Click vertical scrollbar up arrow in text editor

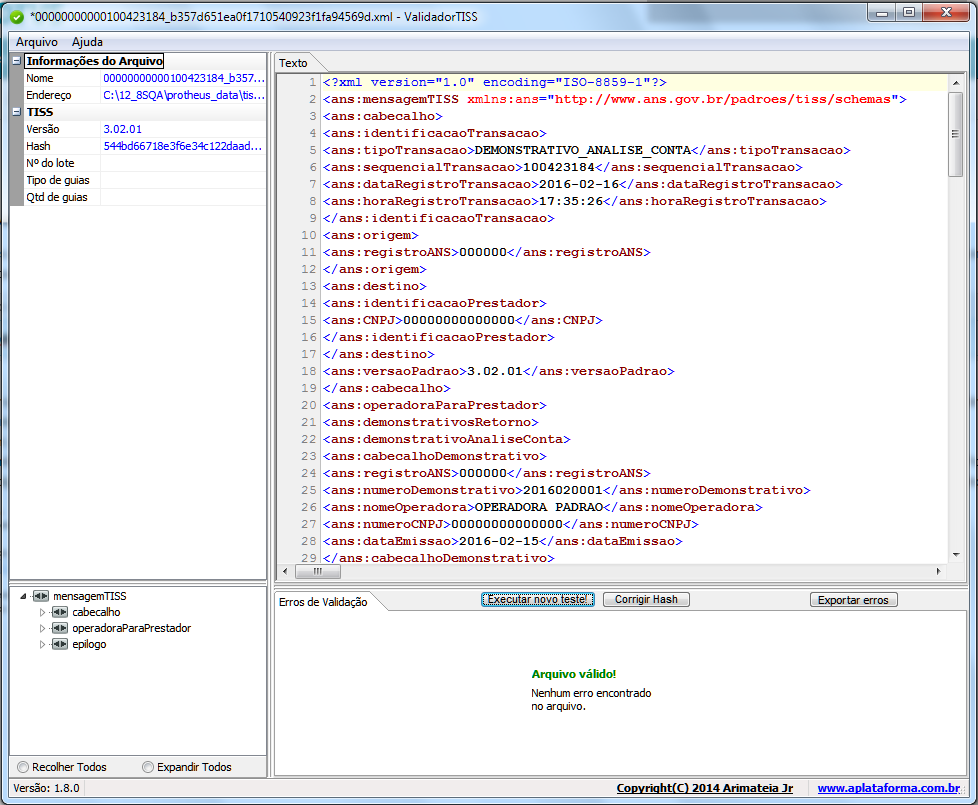pos(956,83)
